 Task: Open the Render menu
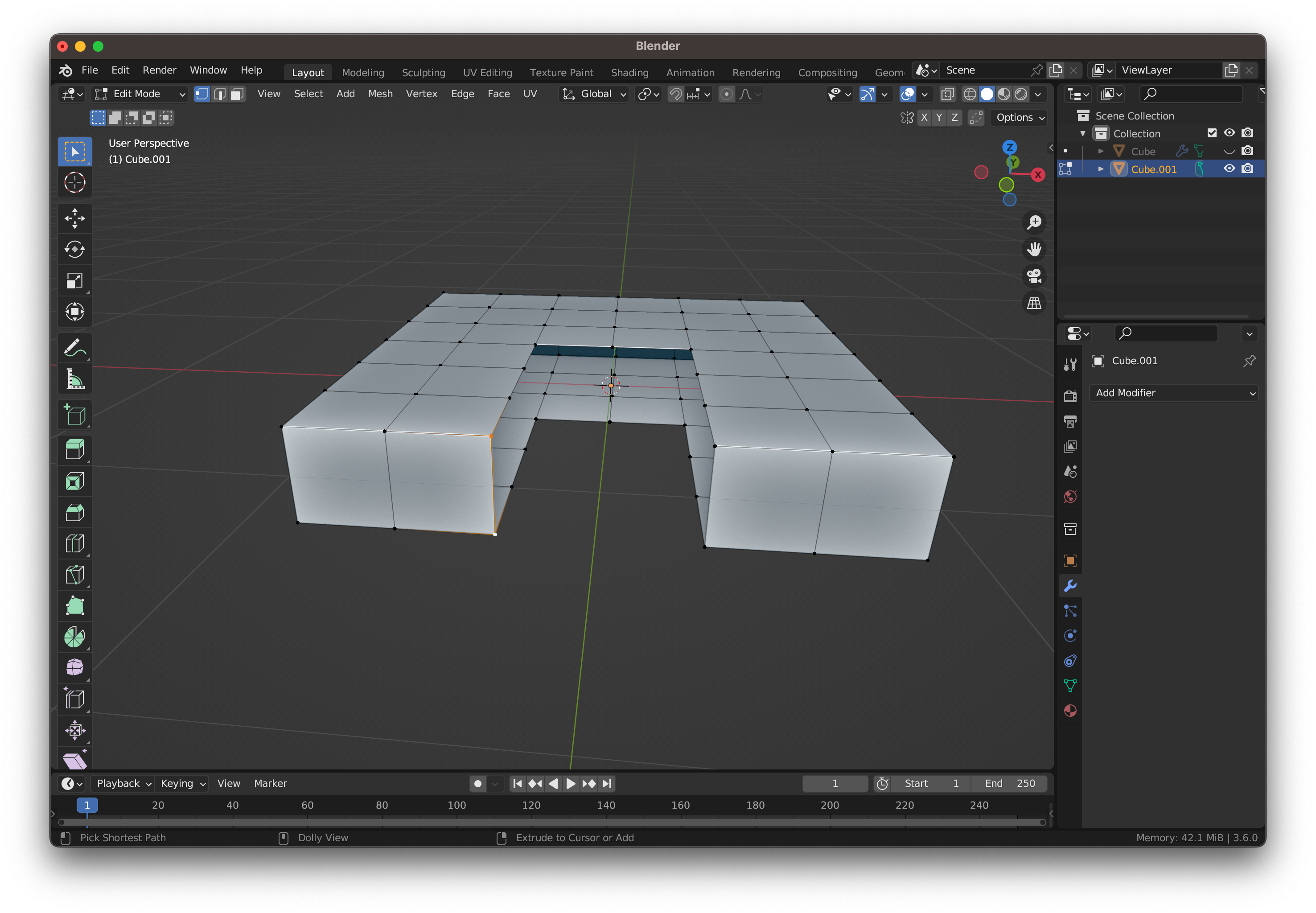click(x=159, y=70)
